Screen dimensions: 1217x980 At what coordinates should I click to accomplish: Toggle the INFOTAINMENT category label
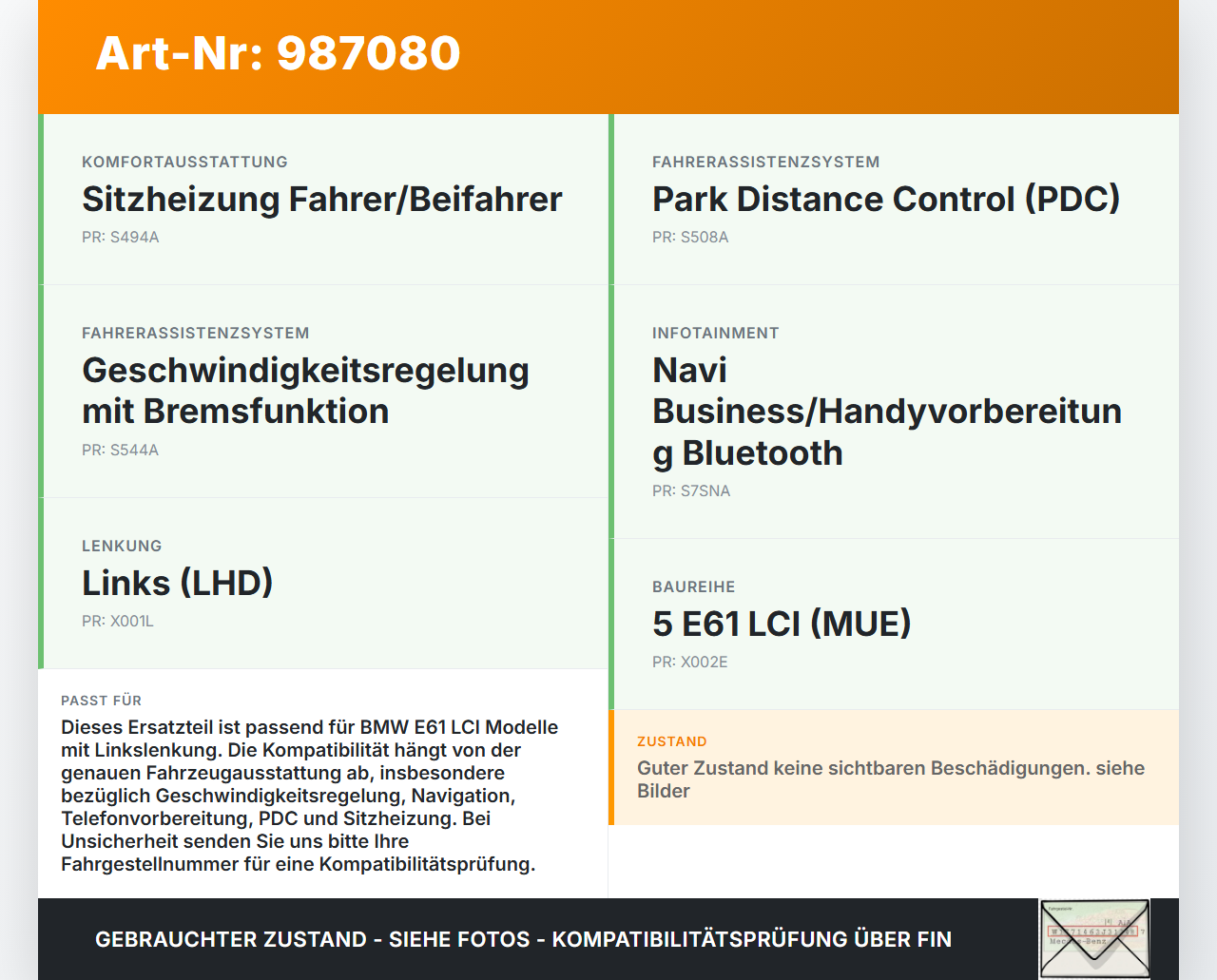[x=715, y=333]
